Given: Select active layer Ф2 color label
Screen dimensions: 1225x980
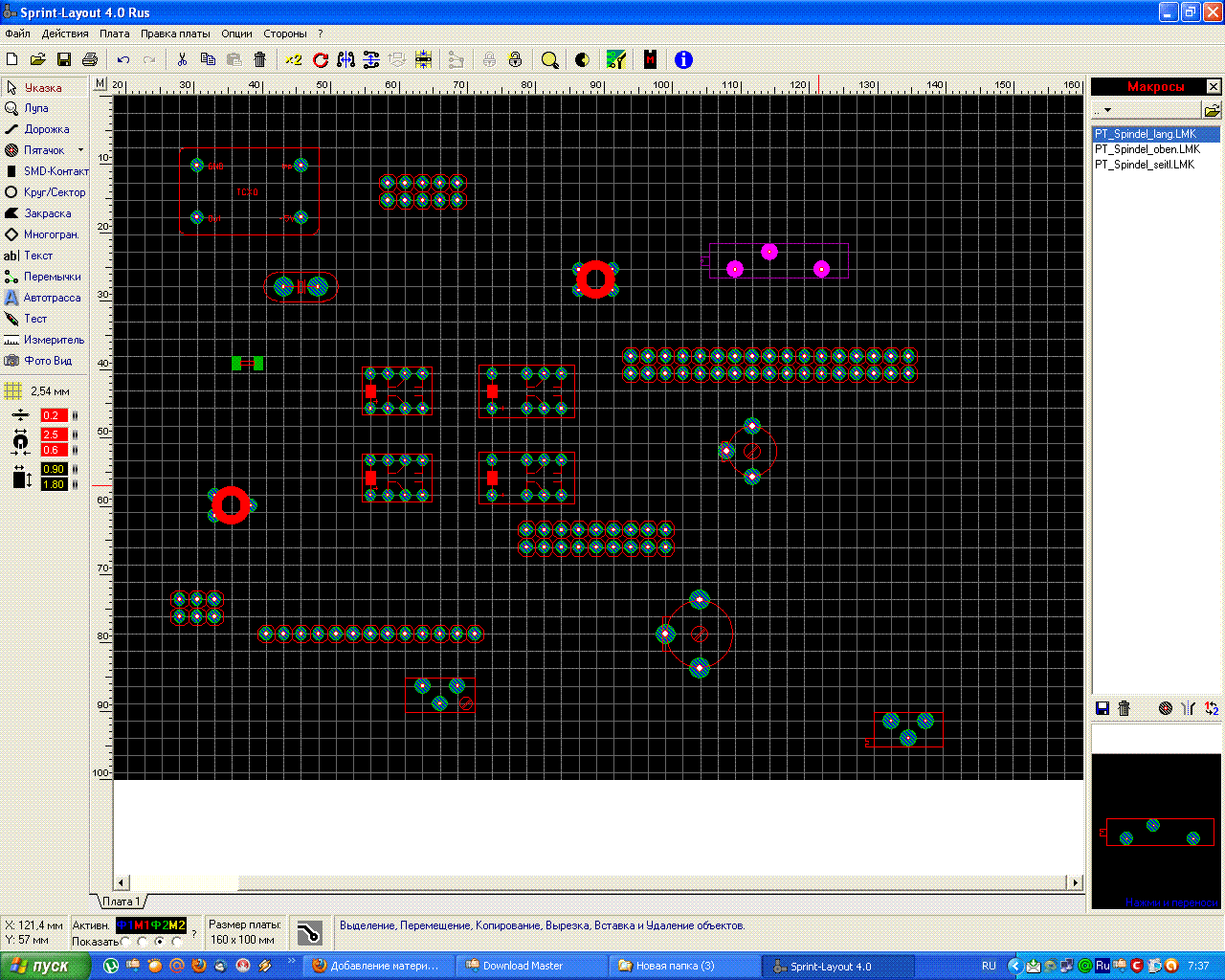Looking at the screenshot, I should coord(159,925).
